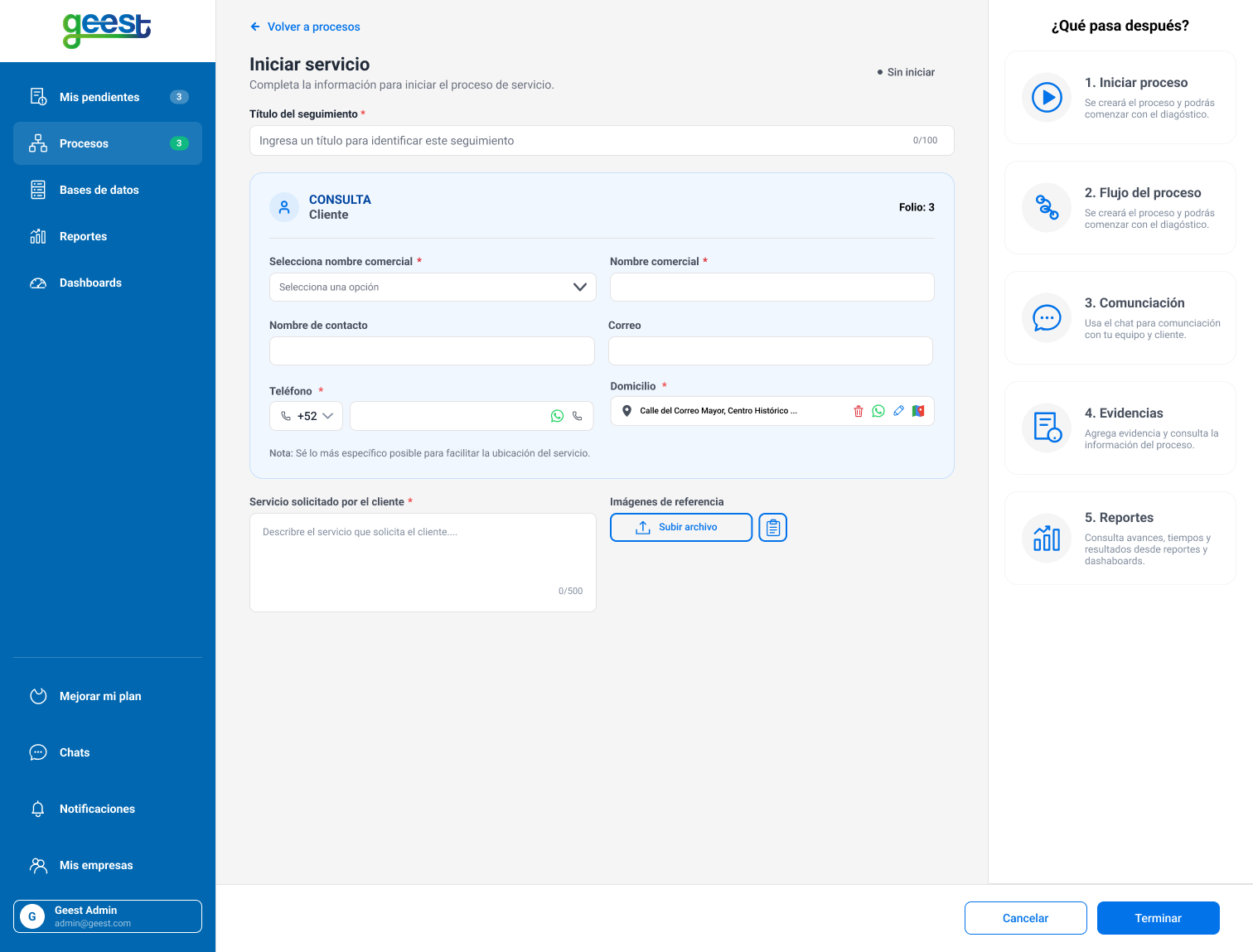
Task: Open Chats in sidebar
Action: tap(108, 752)
